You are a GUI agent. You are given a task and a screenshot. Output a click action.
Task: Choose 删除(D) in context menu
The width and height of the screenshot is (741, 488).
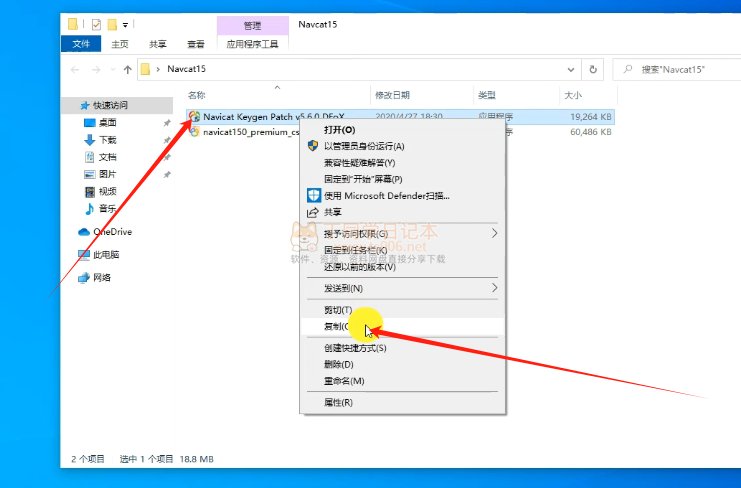pos(403,364)
